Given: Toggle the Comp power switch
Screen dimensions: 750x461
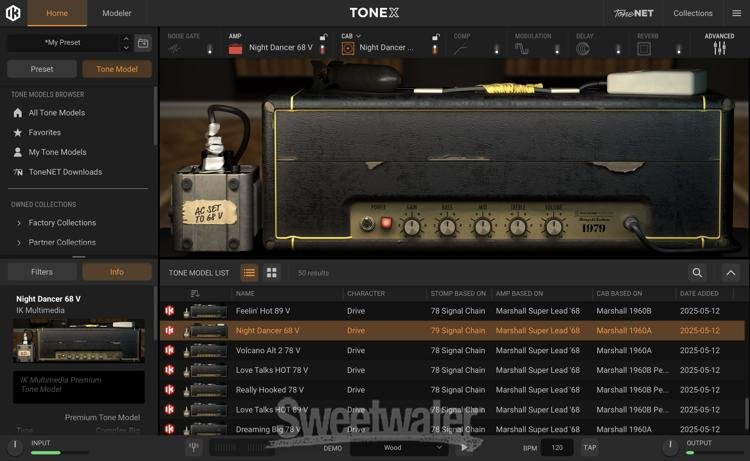Looking at the screenshot, I should (496, 49).
